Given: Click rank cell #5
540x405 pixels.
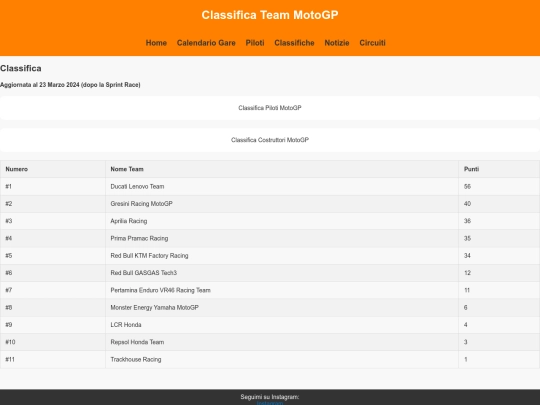Looking at the screenshot, I should 53,256.
